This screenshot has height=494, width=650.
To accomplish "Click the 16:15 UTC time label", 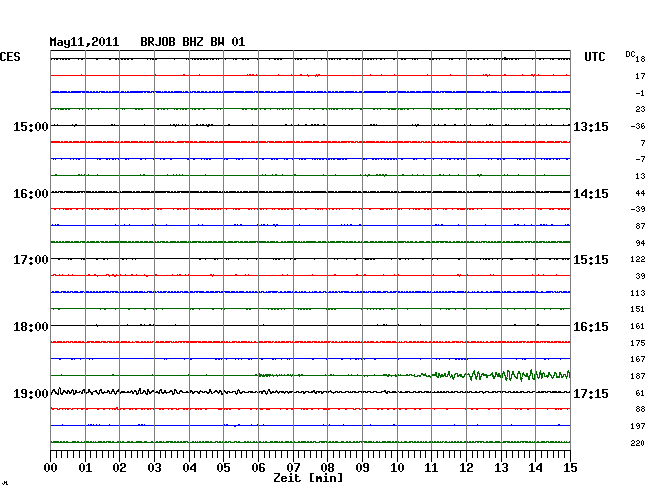I will tap(591, 327).
